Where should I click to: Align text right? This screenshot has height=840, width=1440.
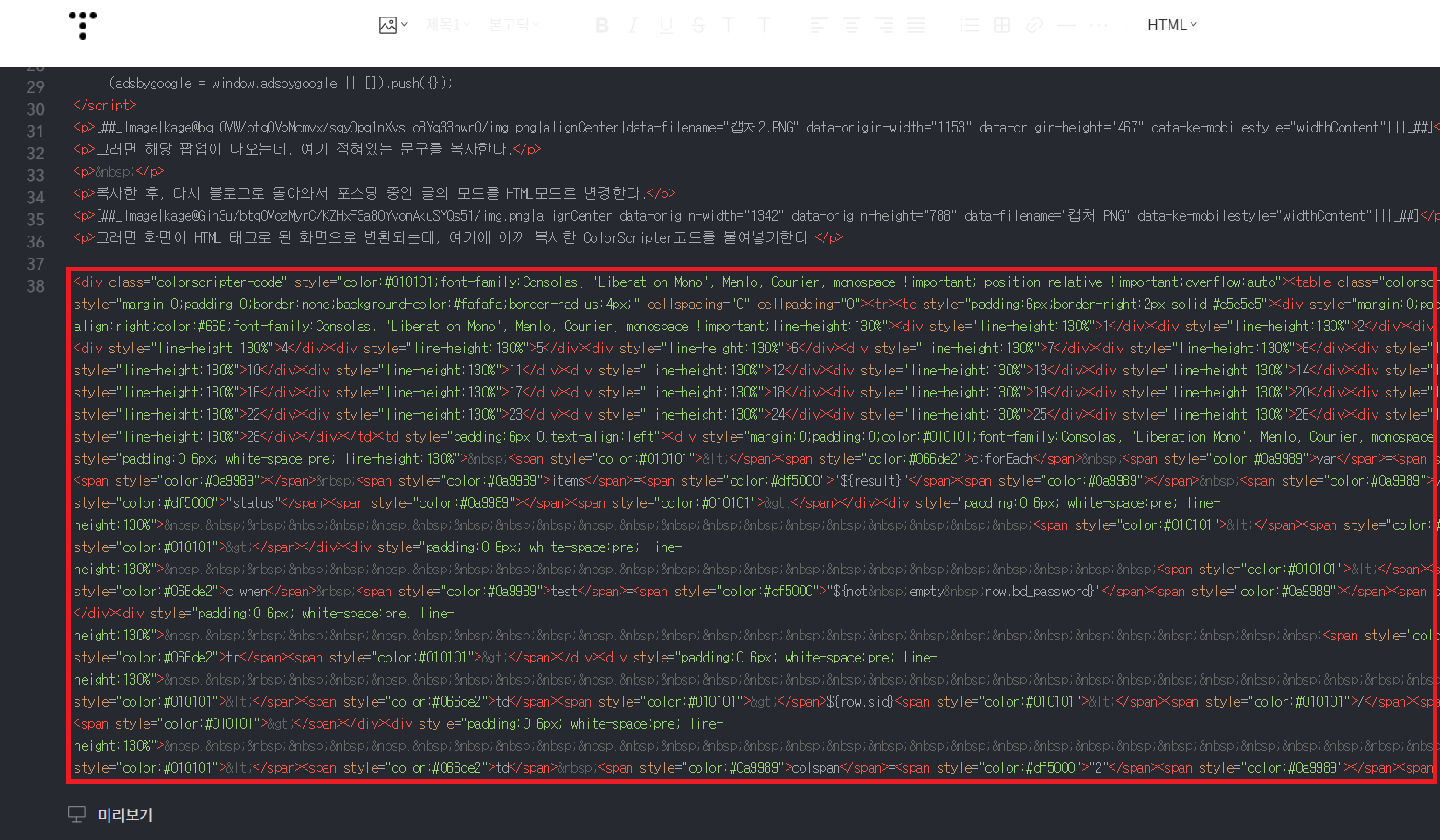[x=884, y=26]
